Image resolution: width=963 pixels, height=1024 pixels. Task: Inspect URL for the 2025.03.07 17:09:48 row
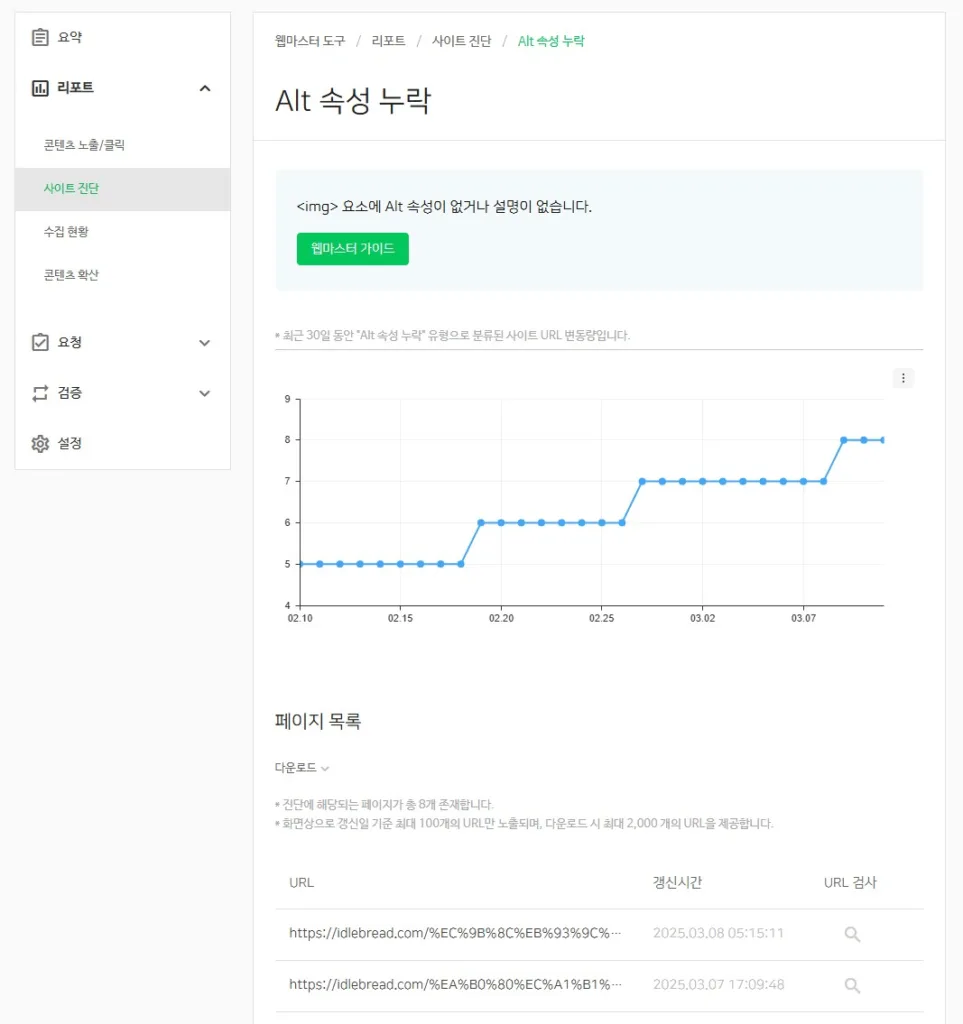(851, 985)
